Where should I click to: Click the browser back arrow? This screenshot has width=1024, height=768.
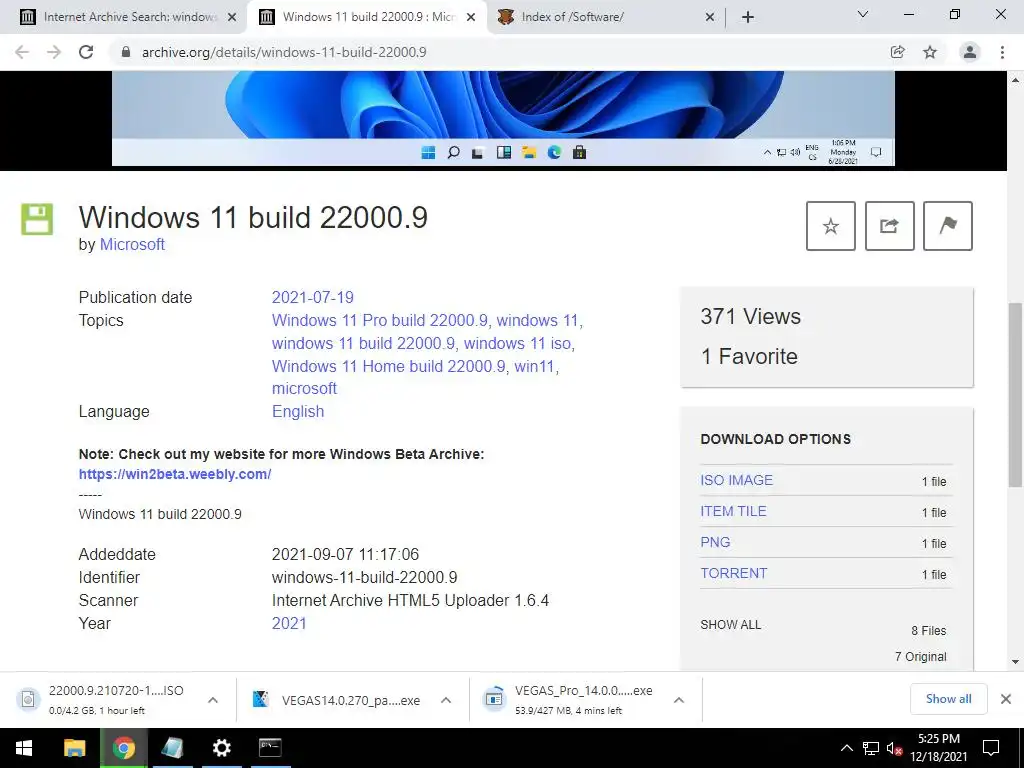point(22,52)
